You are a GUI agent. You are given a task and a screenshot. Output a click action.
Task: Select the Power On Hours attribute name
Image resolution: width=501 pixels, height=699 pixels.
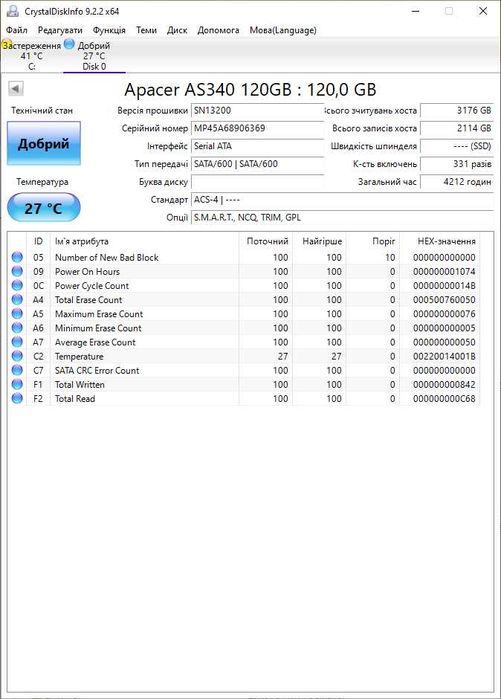(x=87, y=271)
